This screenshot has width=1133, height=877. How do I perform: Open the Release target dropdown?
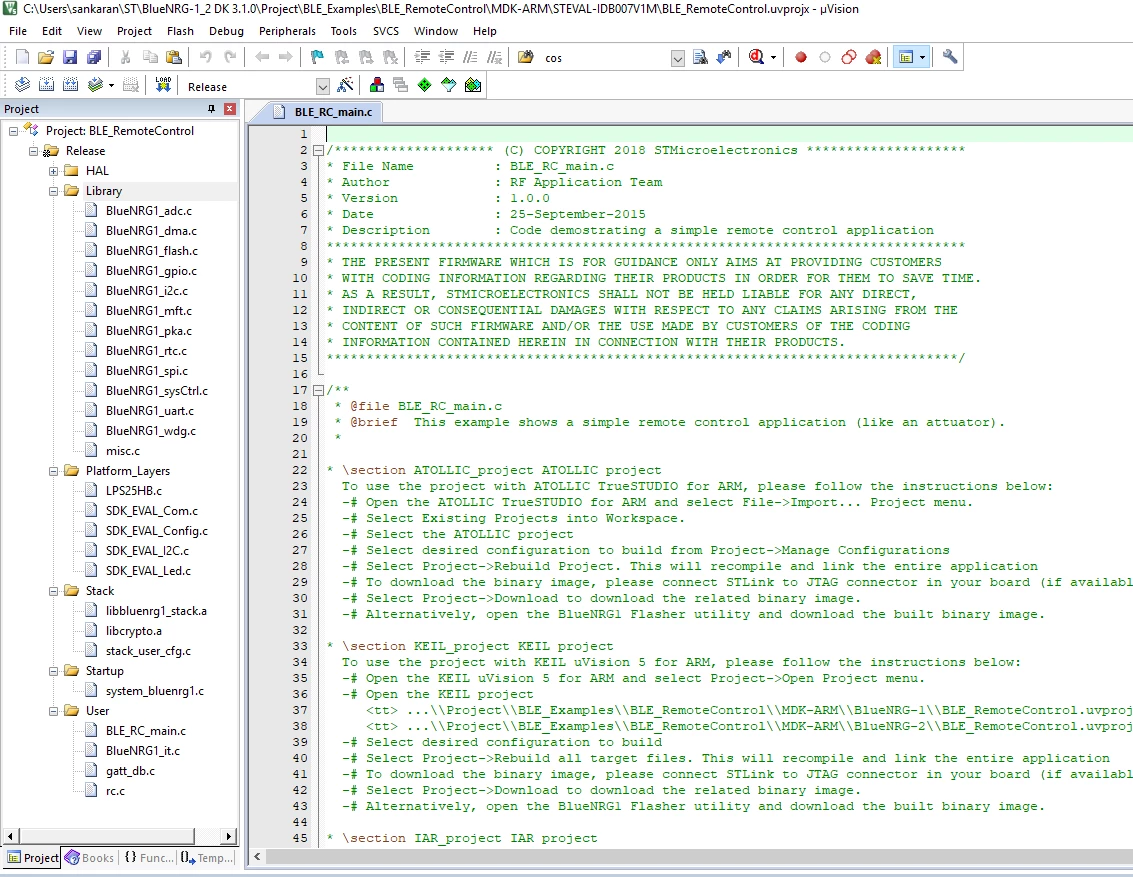(x=322, y=87)
